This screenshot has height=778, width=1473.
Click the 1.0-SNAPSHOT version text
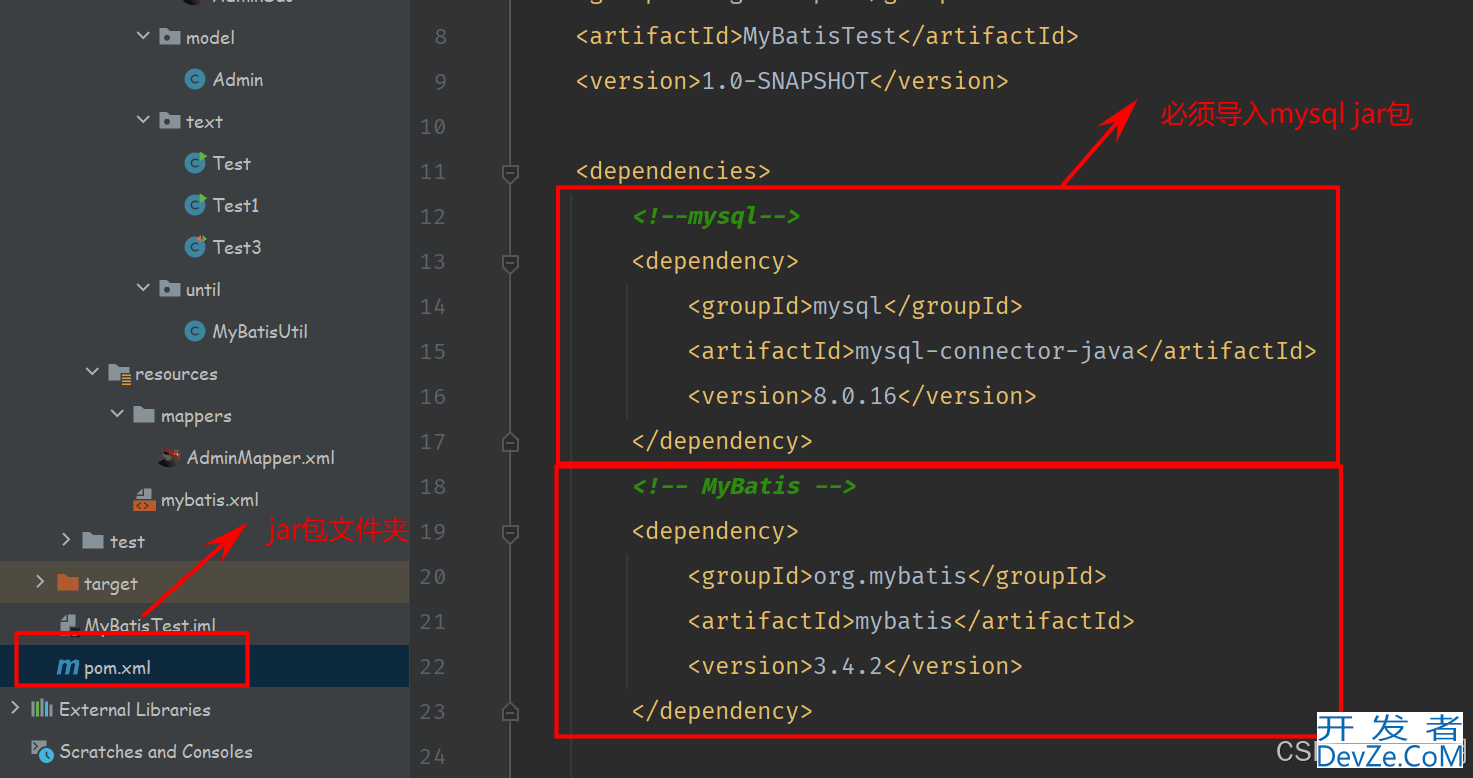point(786,81)
